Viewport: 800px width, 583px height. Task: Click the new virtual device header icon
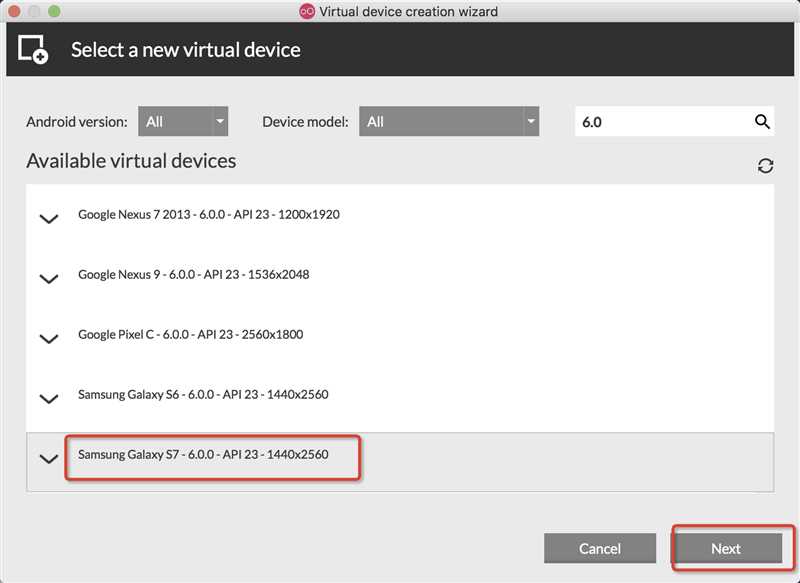point(33,49)
